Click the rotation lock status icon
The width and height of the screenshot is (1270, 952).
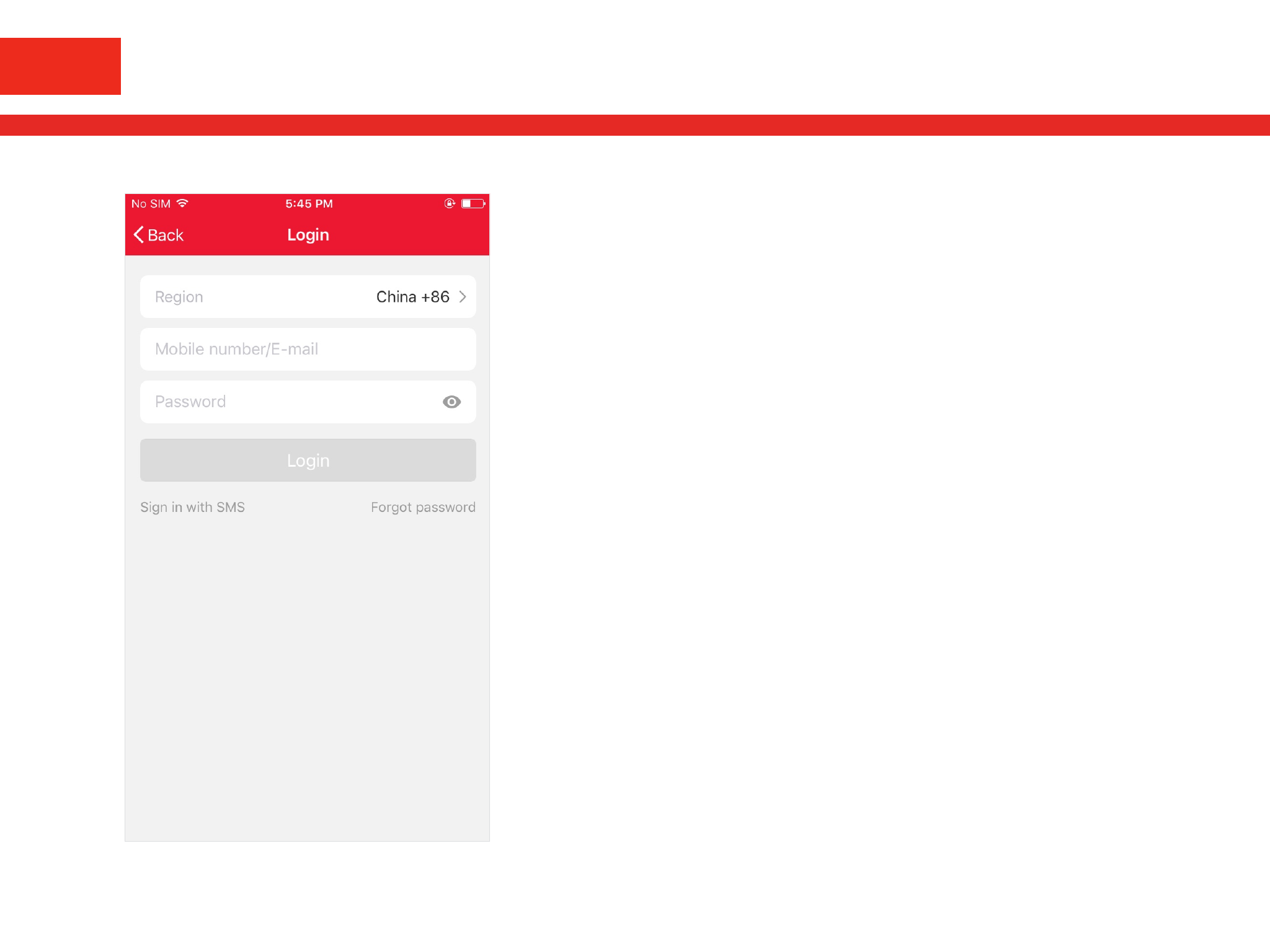(x=450, y=203)
